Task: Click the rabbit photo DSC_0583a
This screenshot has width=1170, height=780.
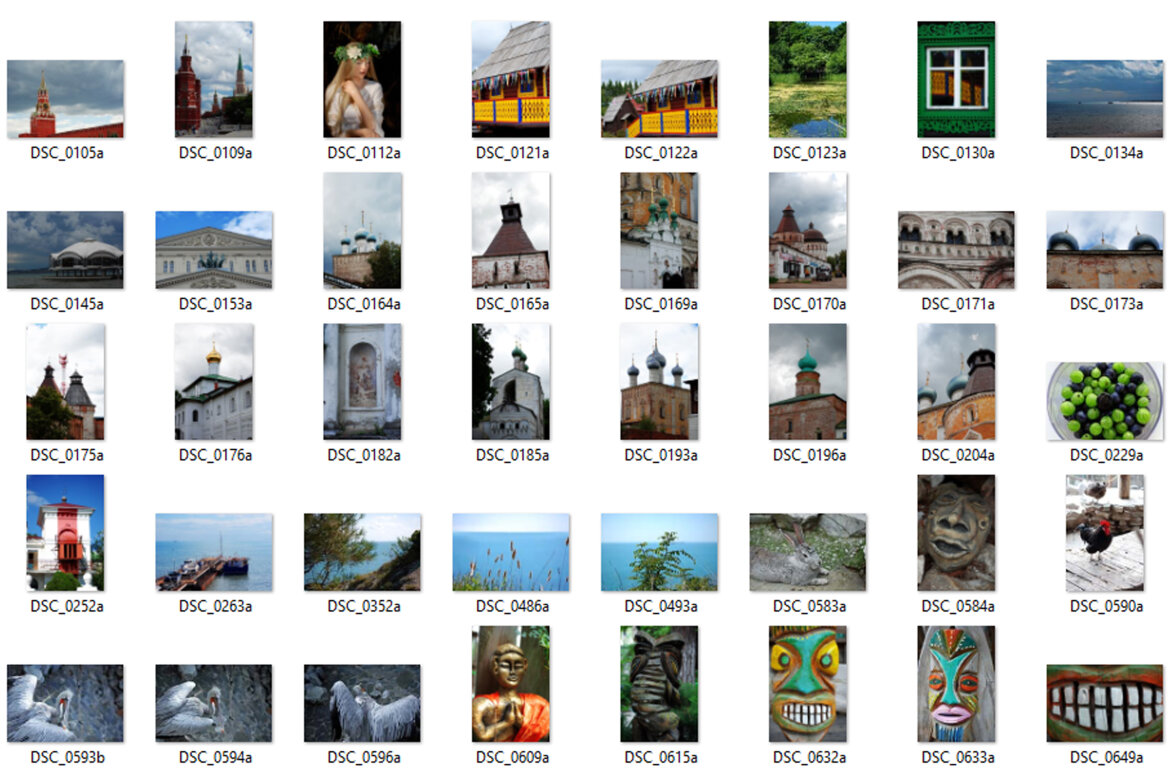Action: [x=808, y=550]
